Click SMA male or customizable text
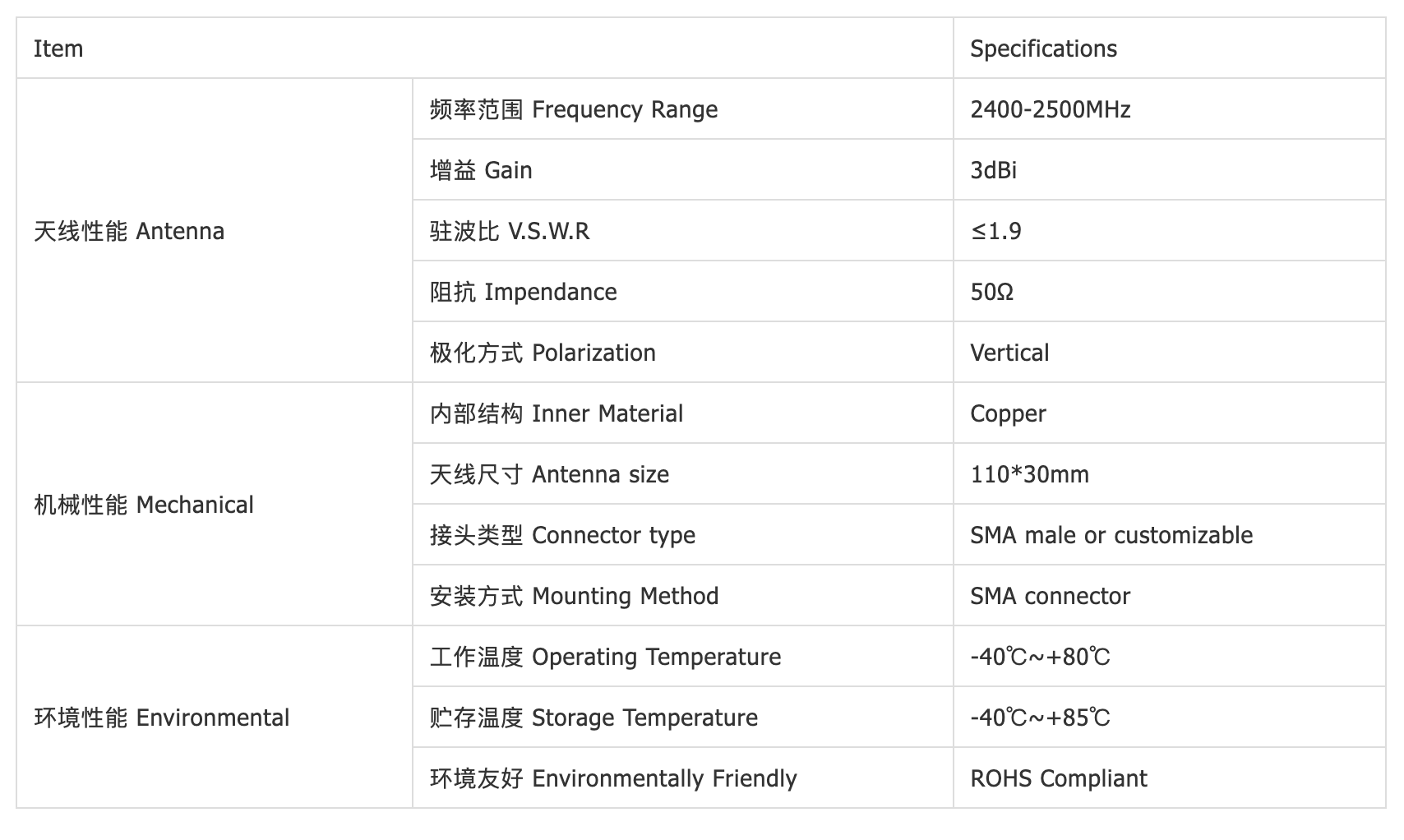1404x840 pixels. [1111, 535]
